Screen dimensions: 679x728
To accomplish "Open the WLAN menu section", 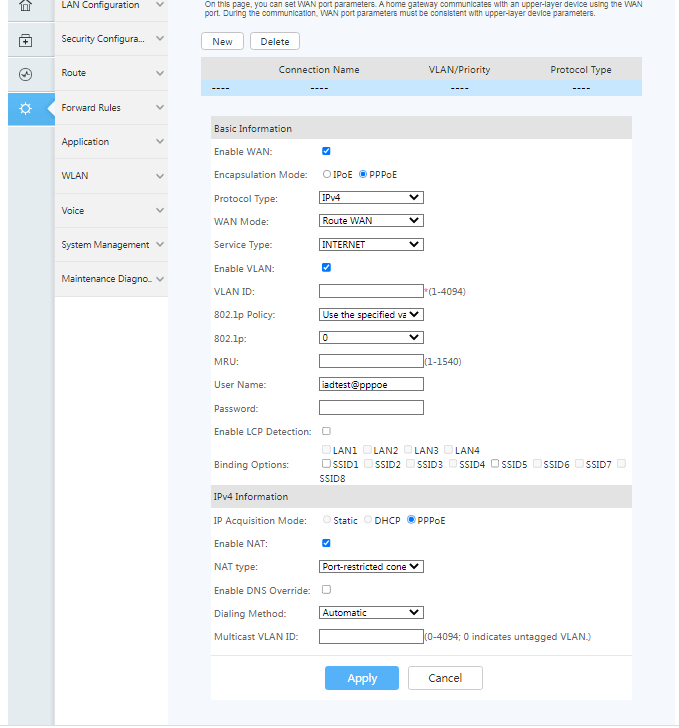I will click(111, 176).
